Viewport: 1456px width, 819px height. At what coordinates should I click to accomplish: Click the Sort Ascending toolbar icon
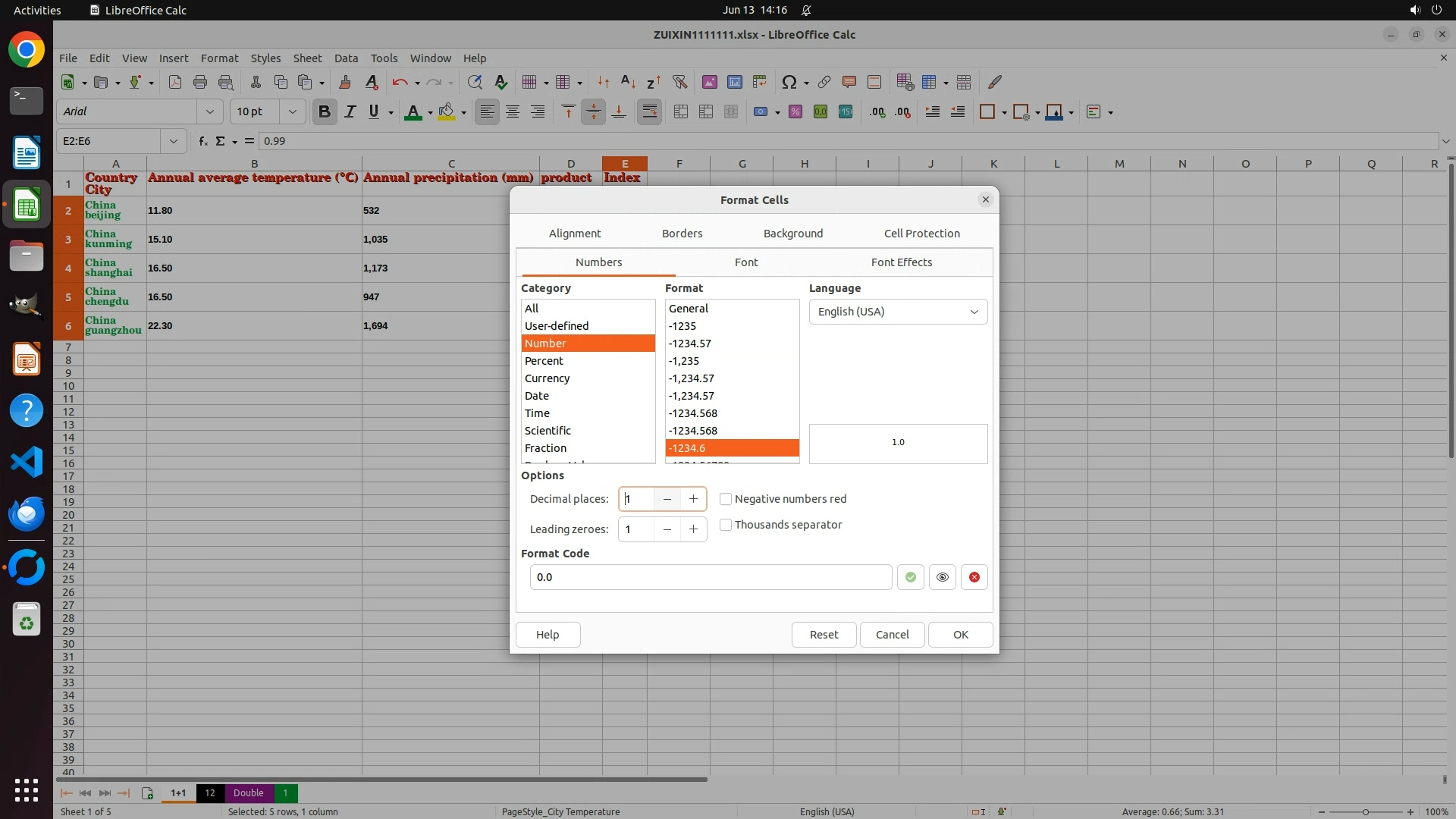coord(628,82)
